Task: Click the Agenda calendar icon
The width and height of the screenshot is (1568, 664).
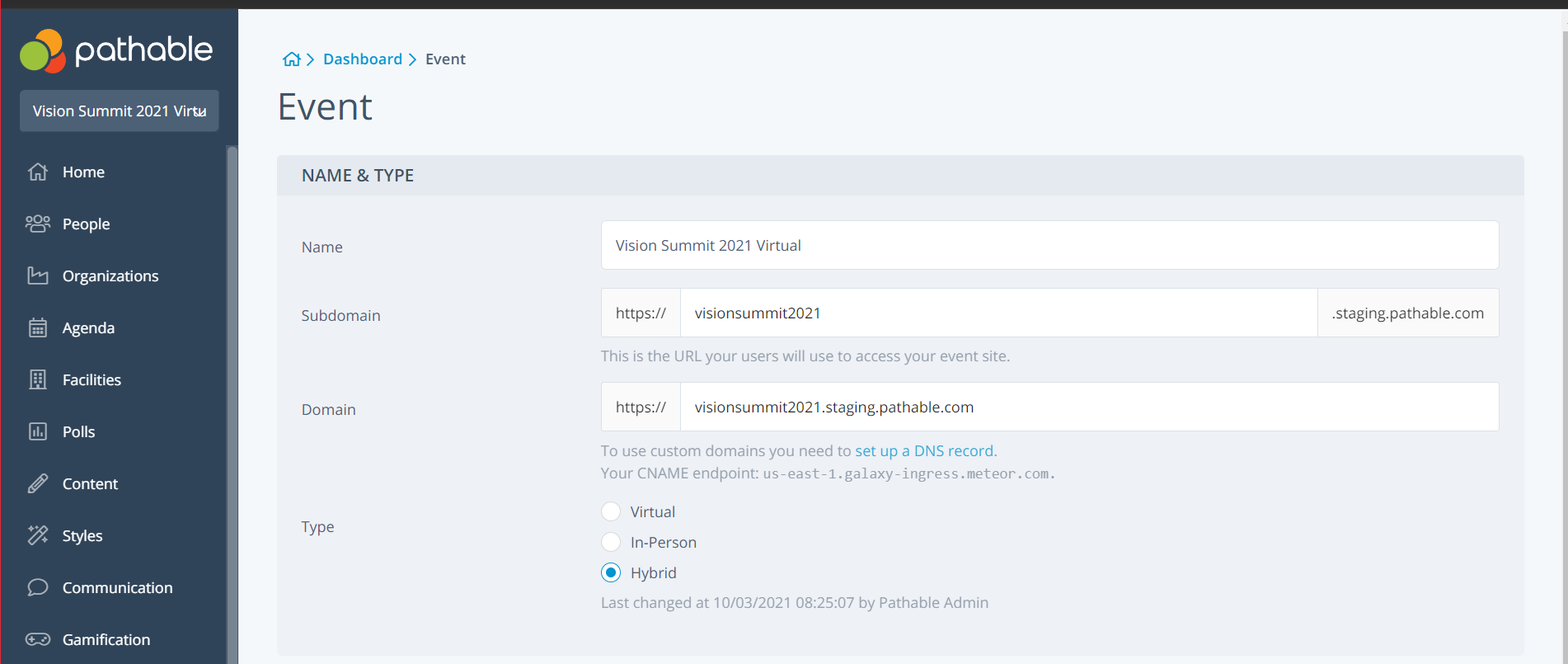Action: [x=38, y=327]
